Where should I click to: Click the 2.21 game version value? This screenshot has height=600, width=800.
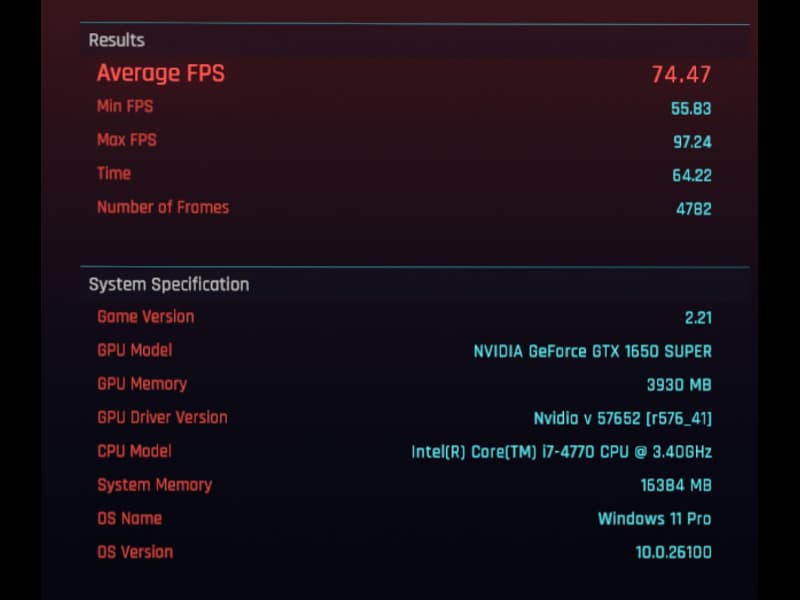point(698,318)
